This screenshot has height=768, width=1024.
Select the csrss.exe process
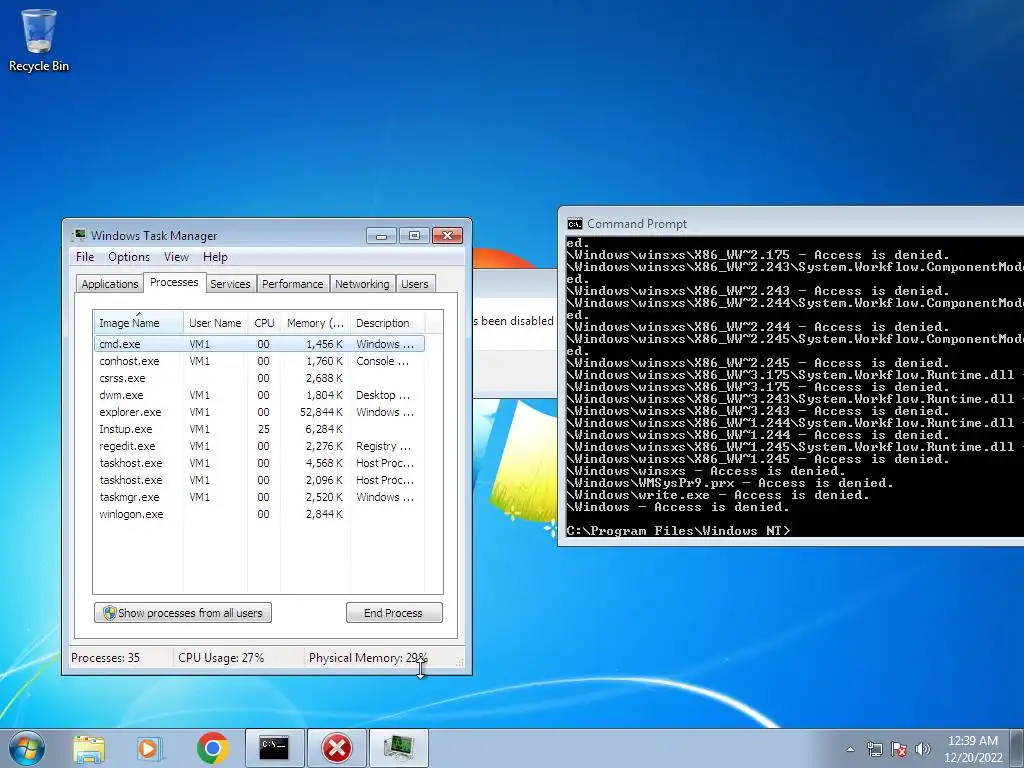[x=259, y=378]
